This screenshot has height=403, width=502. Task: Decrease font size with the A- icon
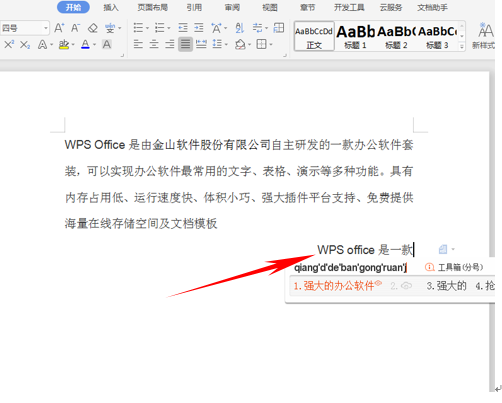75,28
